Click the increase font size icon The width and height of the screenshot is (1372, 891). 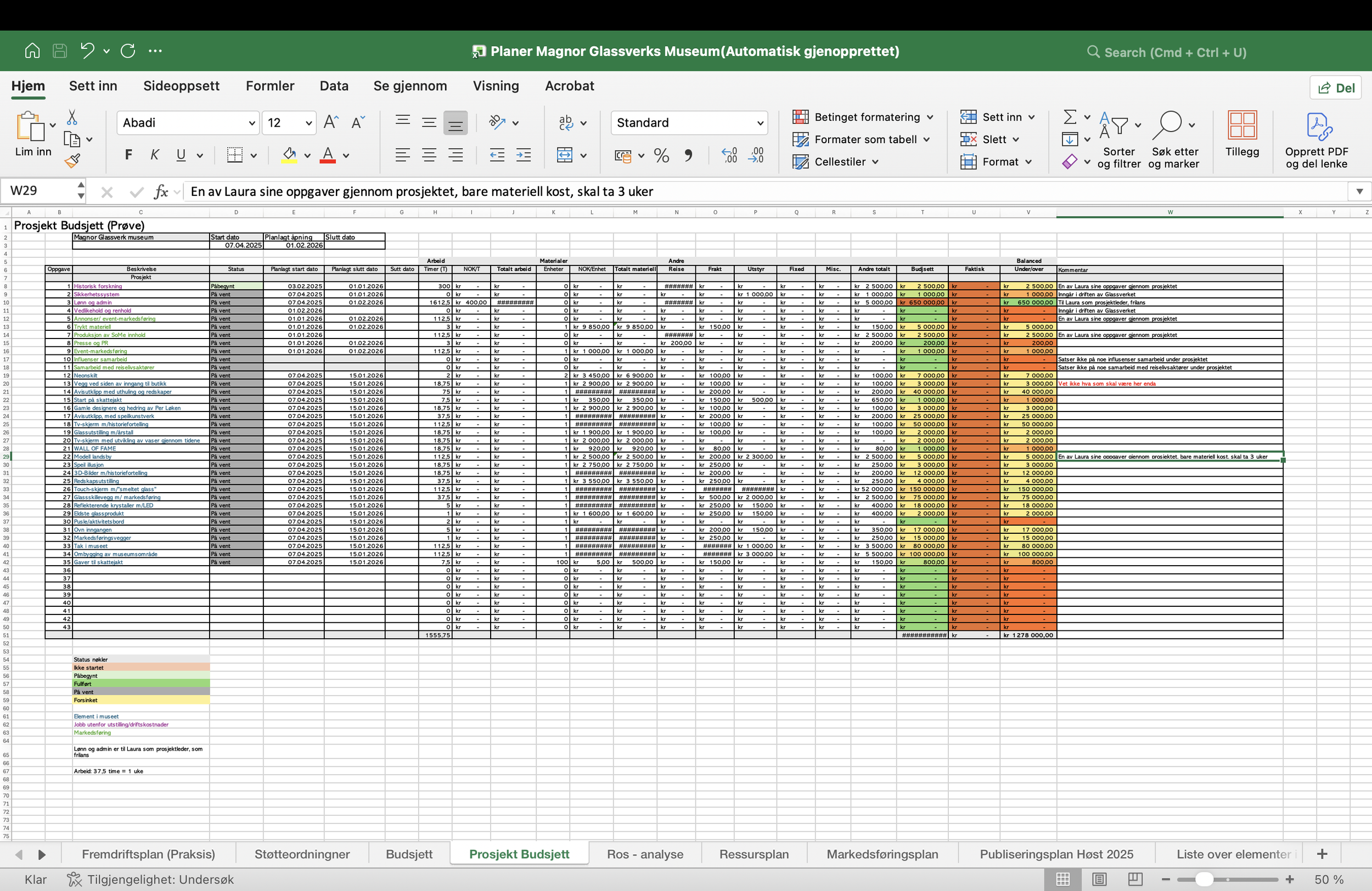pyautogui.click(x=330, y=122)
